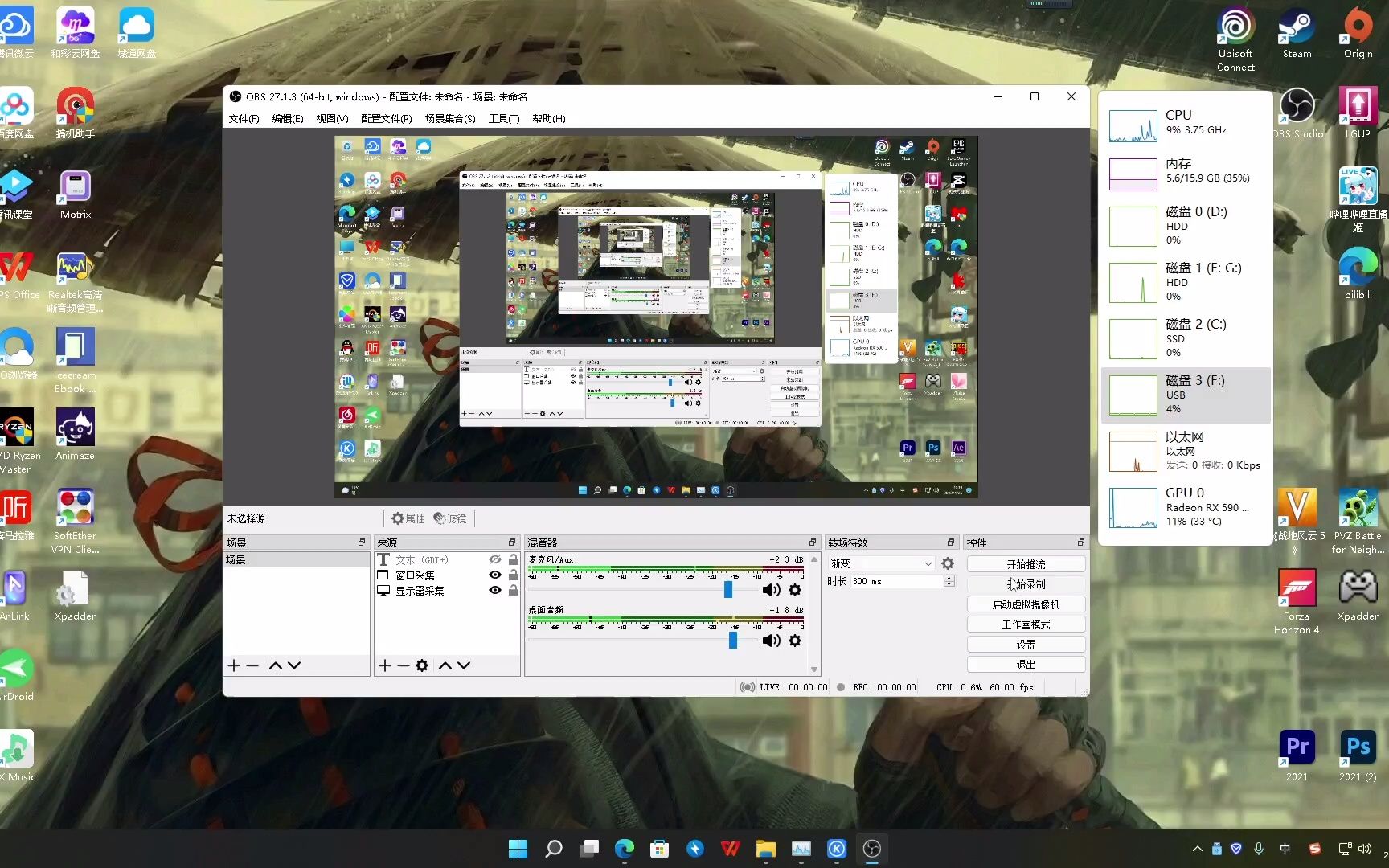This screenshot has width=1389, height=868.
Task: Open 编辑(E) menu
Action: click(288, 118)
